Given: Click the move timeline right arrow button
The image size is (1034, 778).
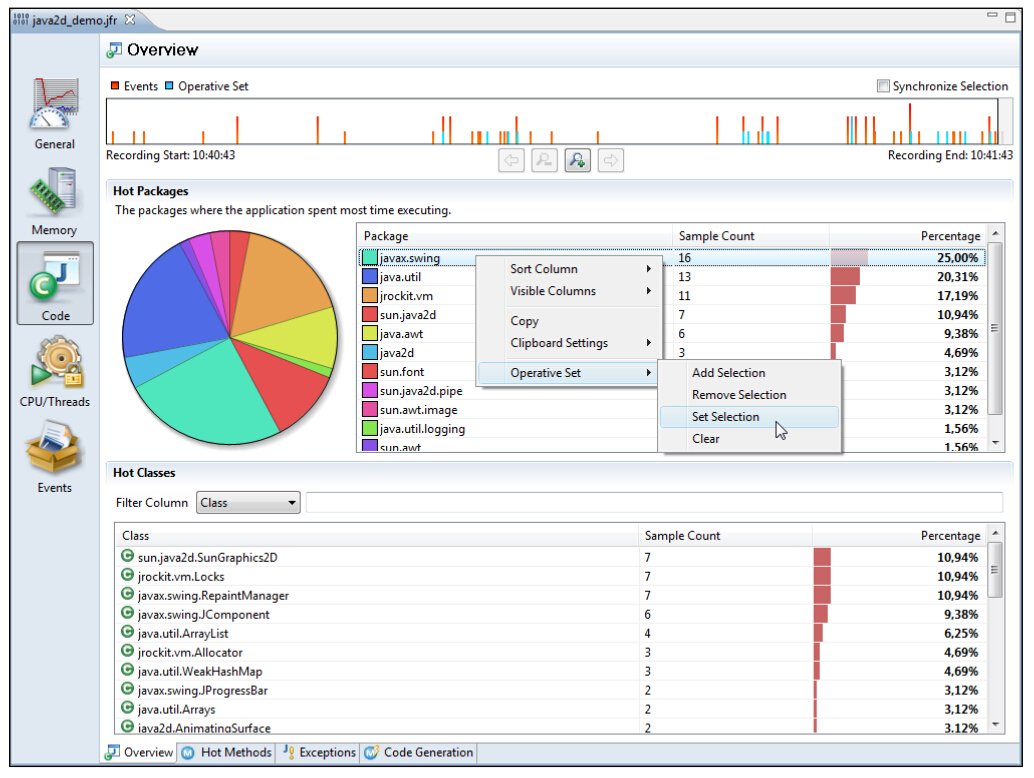Looking at the screenshot, I should coord(610,160).
